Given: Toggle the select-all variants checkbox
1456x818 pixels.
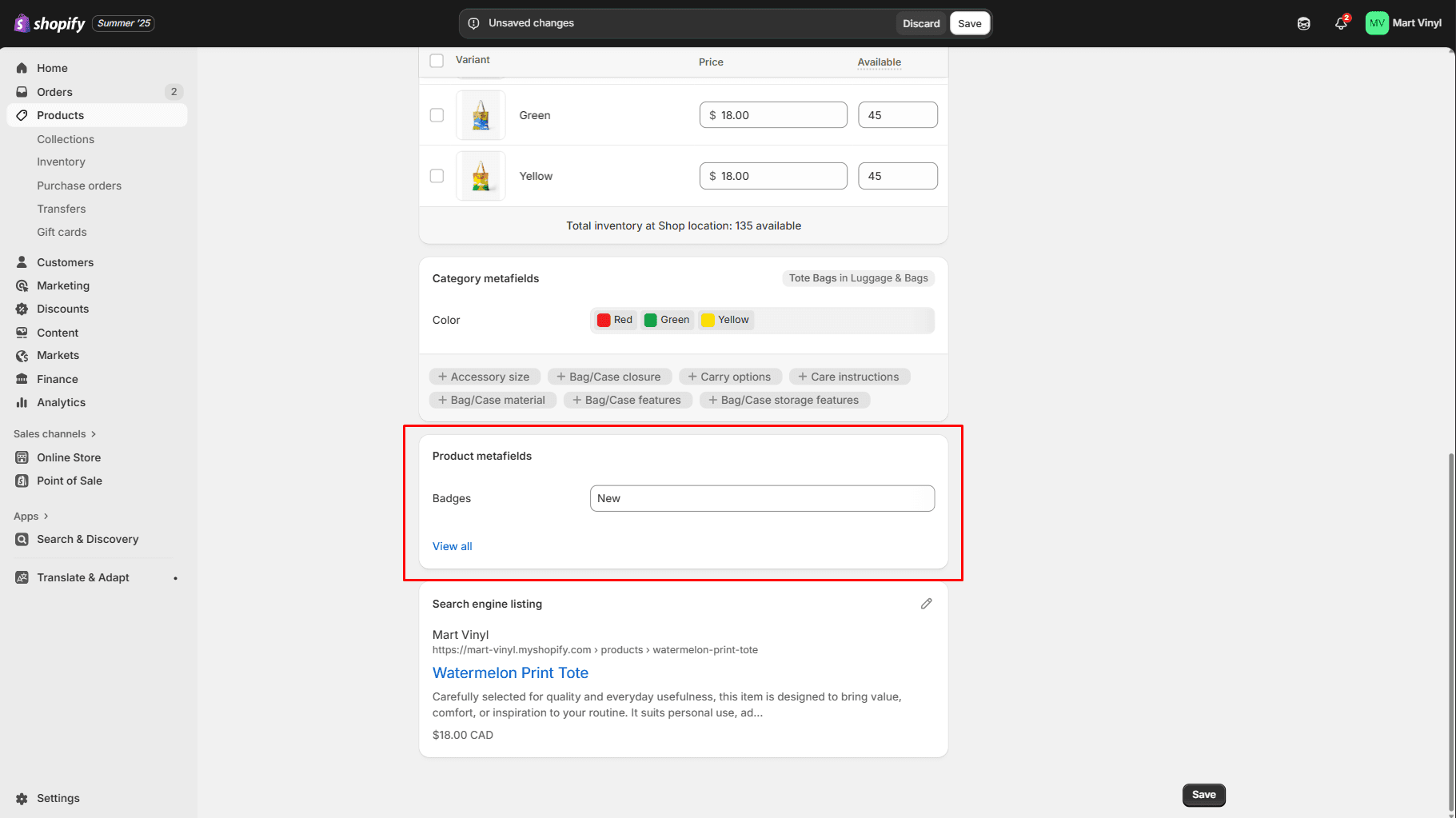Looking at the screenshot, I should click(x=437, y=61).
